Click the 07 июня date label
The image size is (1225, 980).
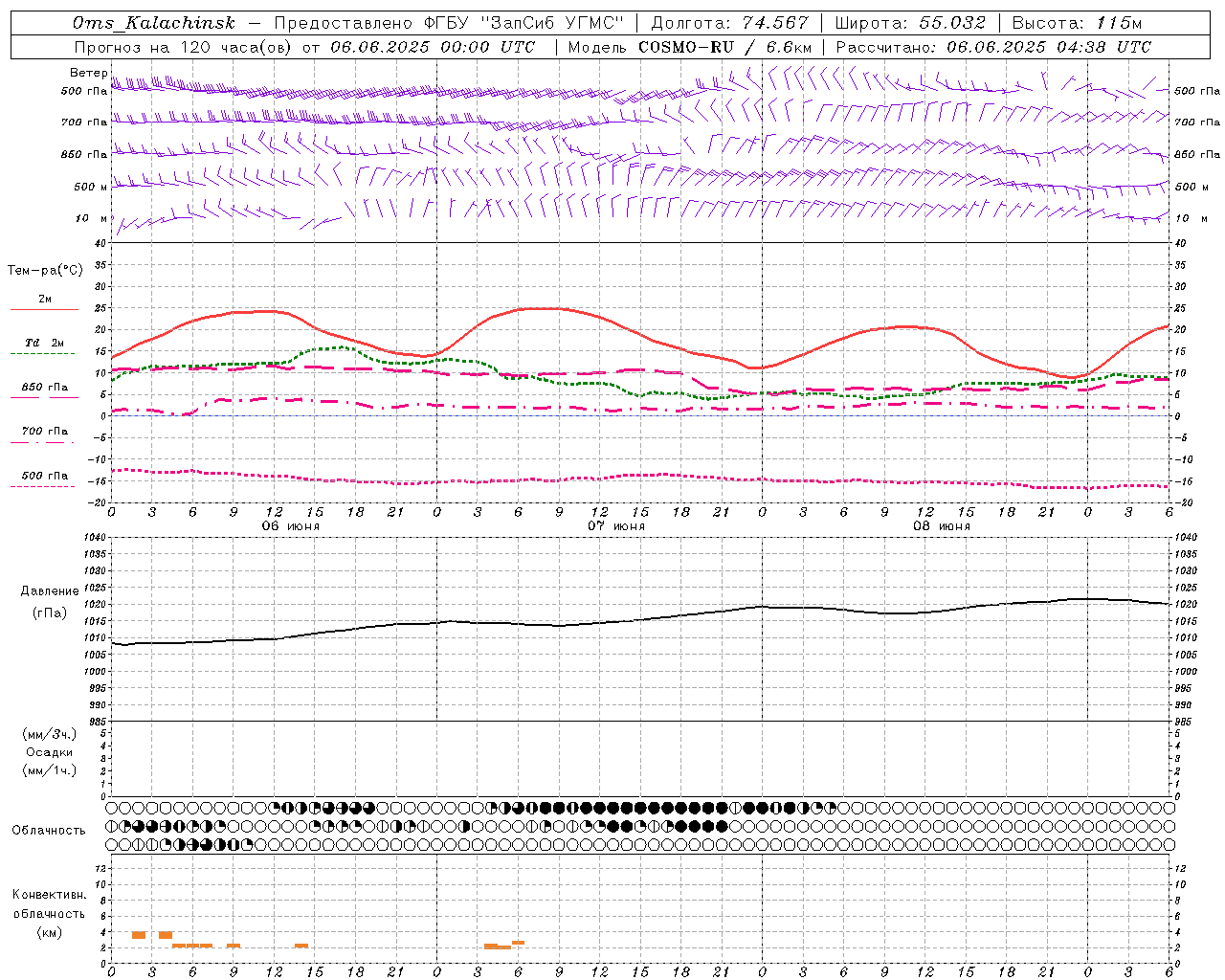[615, 526]
